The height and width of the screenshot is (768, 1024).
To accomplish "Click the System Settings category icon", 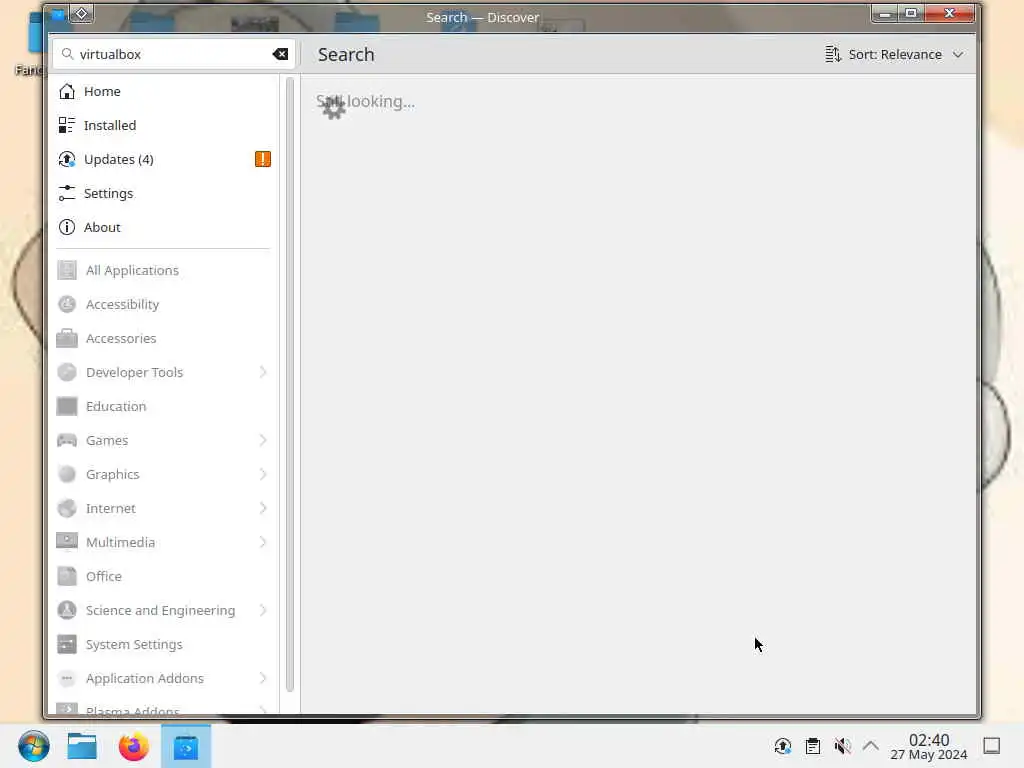I will [x=67, y=645].
